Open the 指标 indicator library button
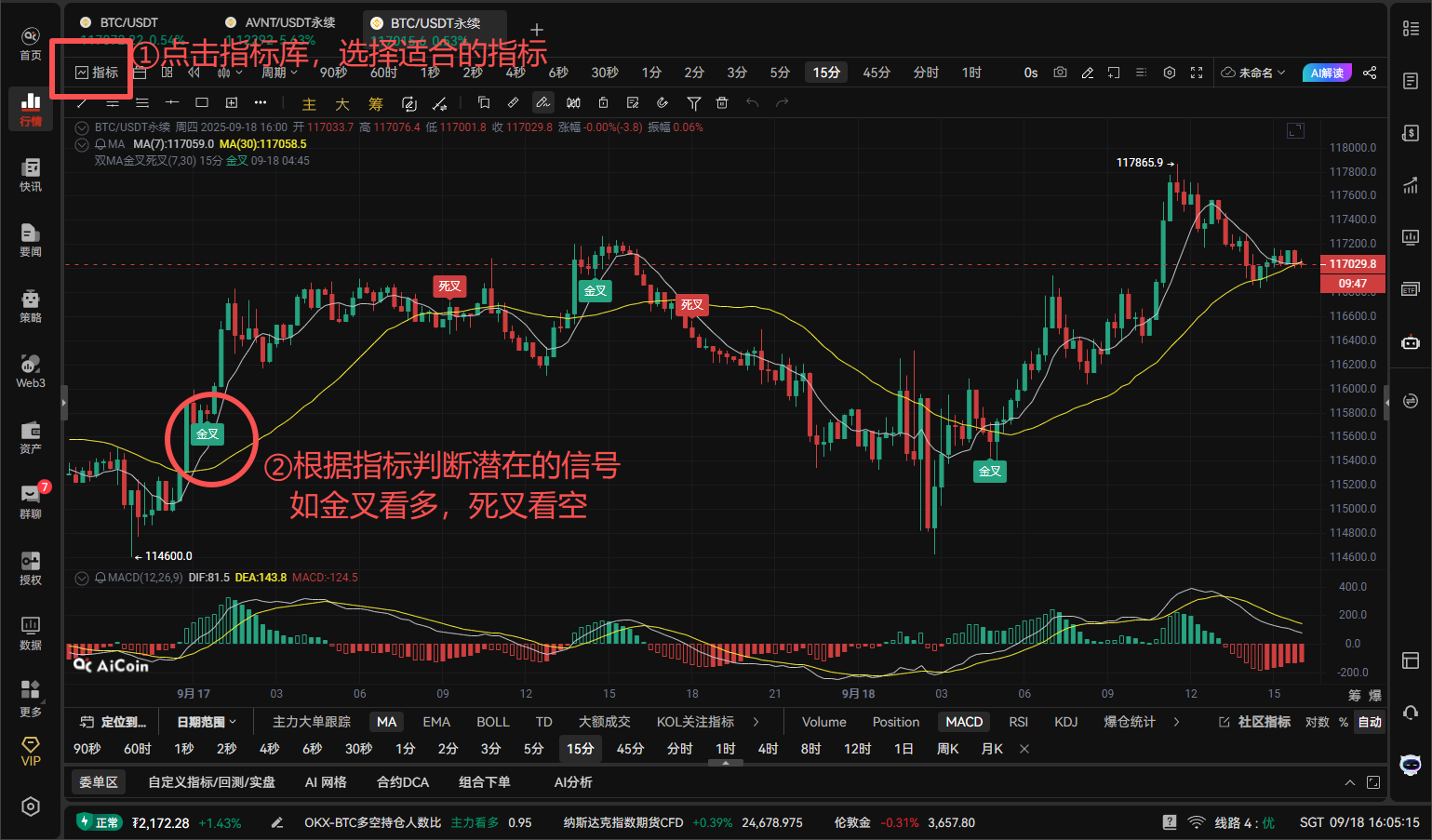Image resolution: width=1432 pixels, height=840 pixels. pyautogui.click(x=97, y=73)
